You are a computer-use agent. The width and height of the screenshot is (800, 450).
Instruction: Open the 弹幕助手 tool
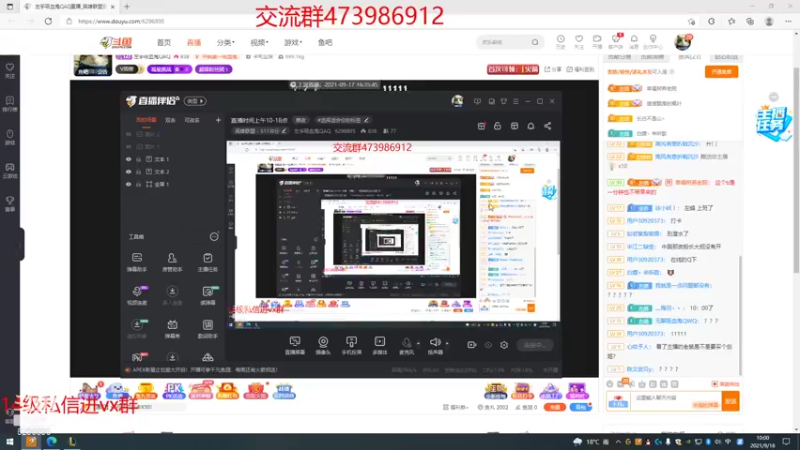coord(137,262)
